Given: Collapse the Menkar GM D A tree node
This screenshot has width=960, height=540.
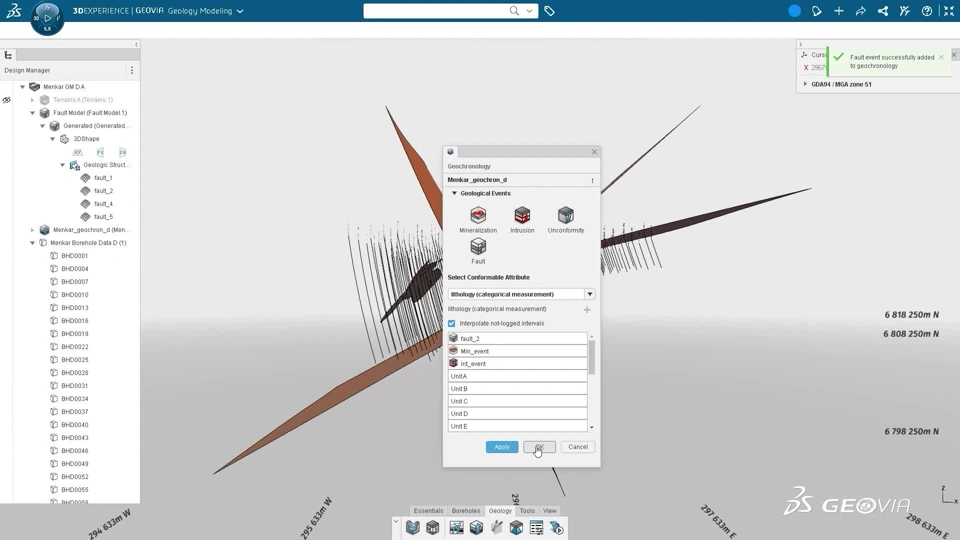Looking at the screenshot, I should click(23, 87).
